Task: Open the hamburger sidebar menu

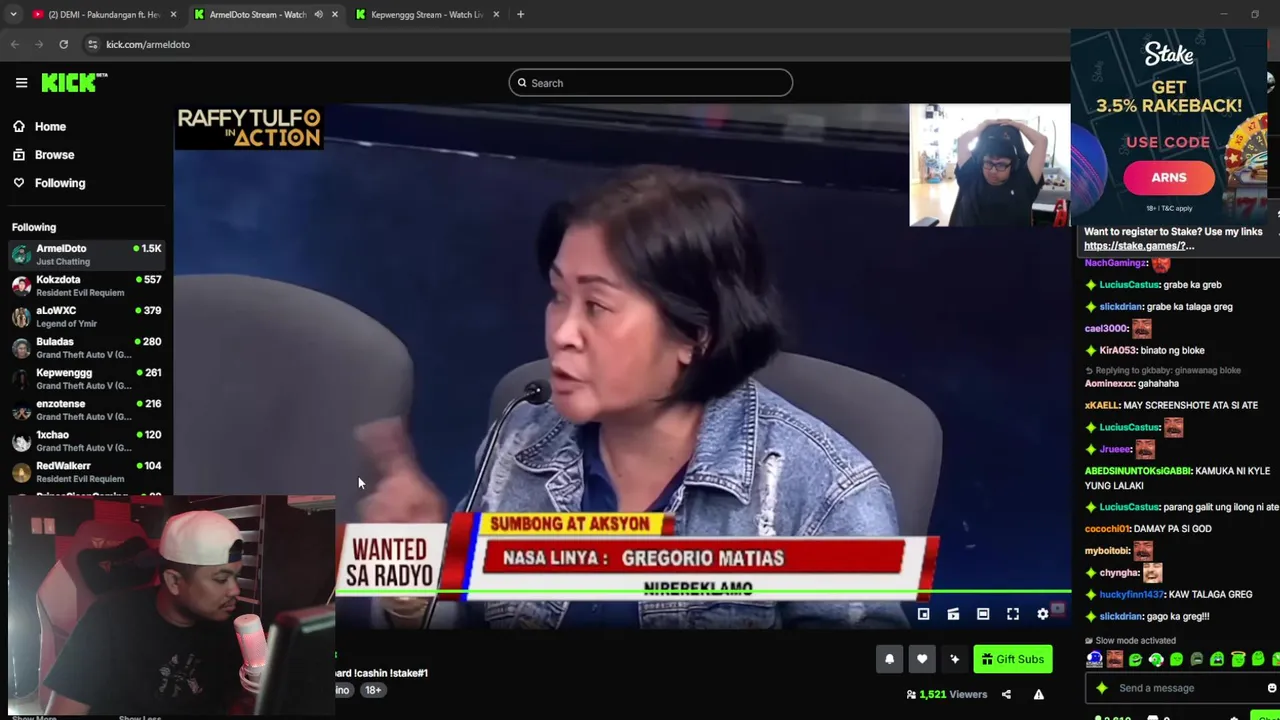Action: pyautogui.click(x=21, y=83)
